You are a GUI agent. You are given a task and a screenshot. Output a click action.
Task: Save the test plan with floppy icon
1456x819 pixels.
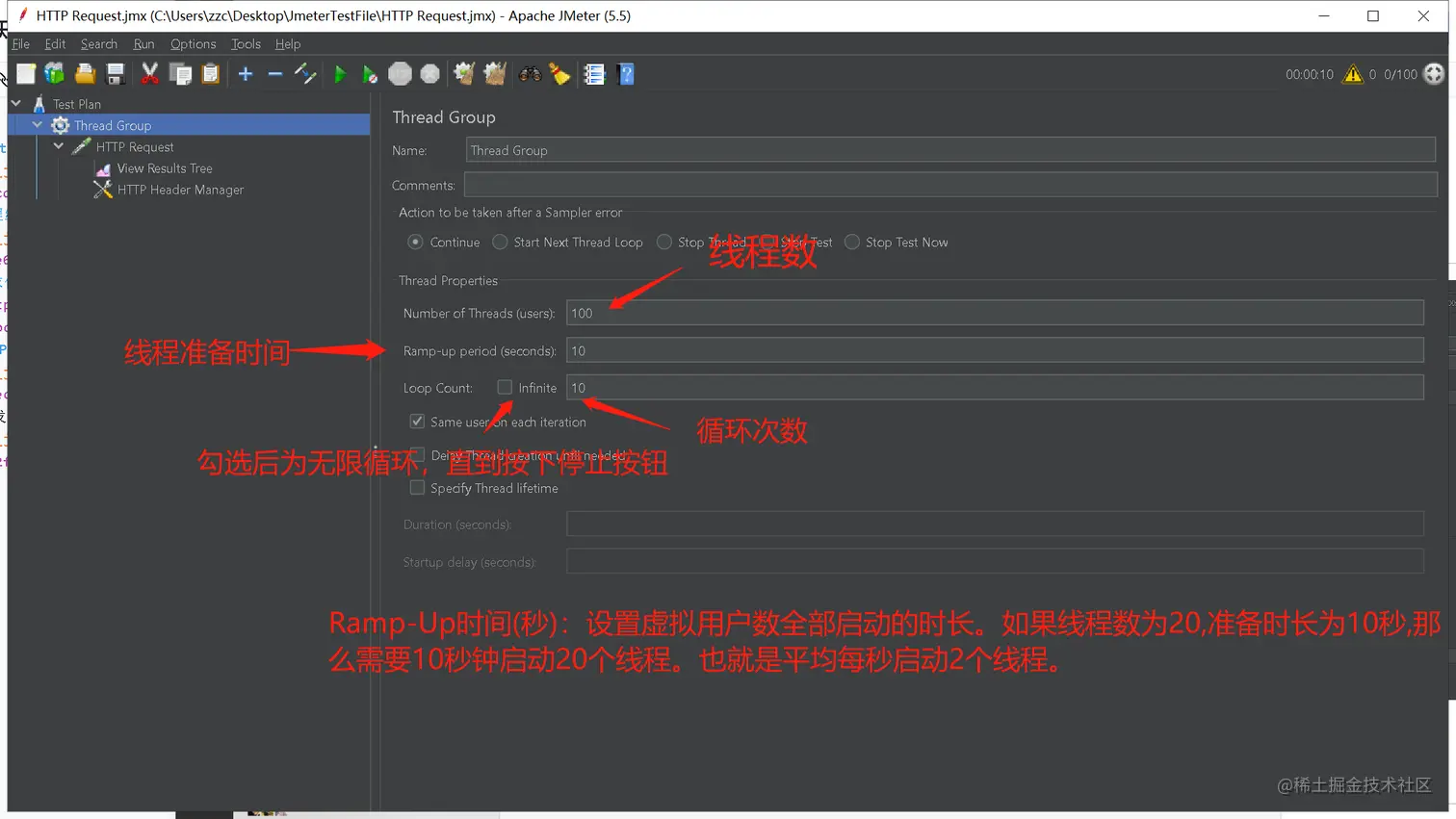(116, 74)
